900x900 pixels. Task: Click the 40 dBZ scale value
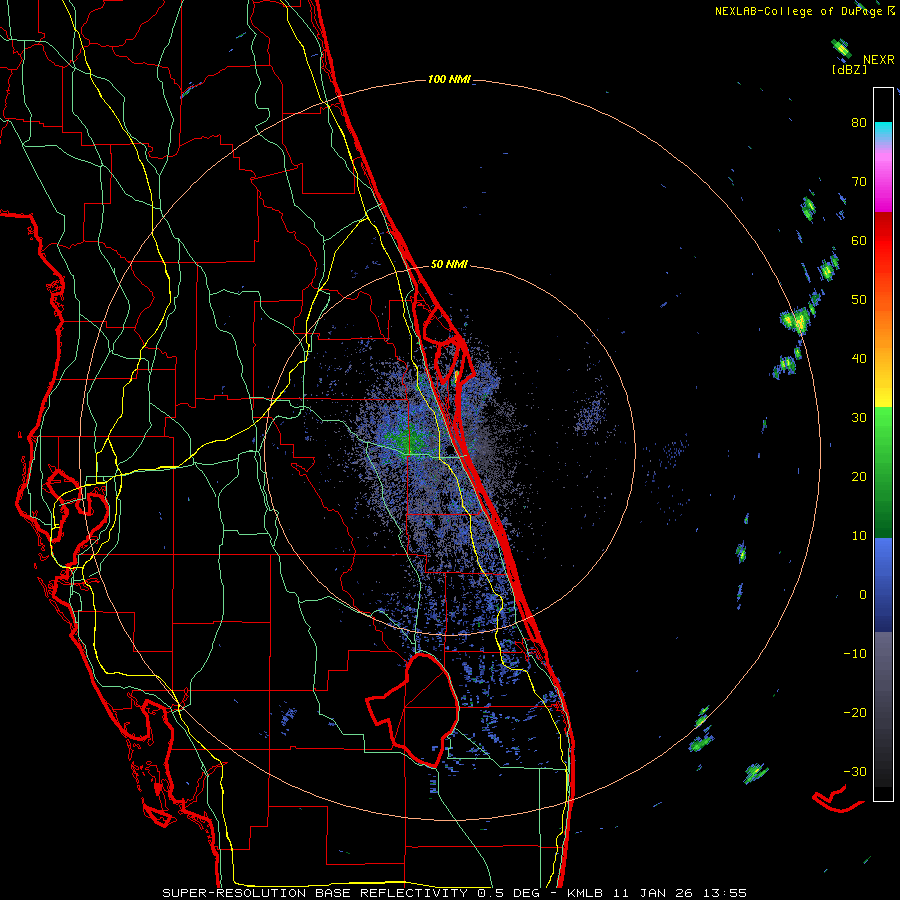(859, 359)
